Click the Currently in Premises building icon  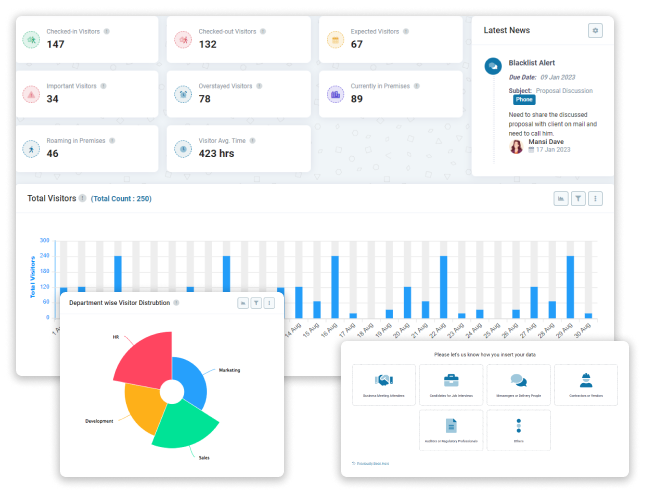332,95
